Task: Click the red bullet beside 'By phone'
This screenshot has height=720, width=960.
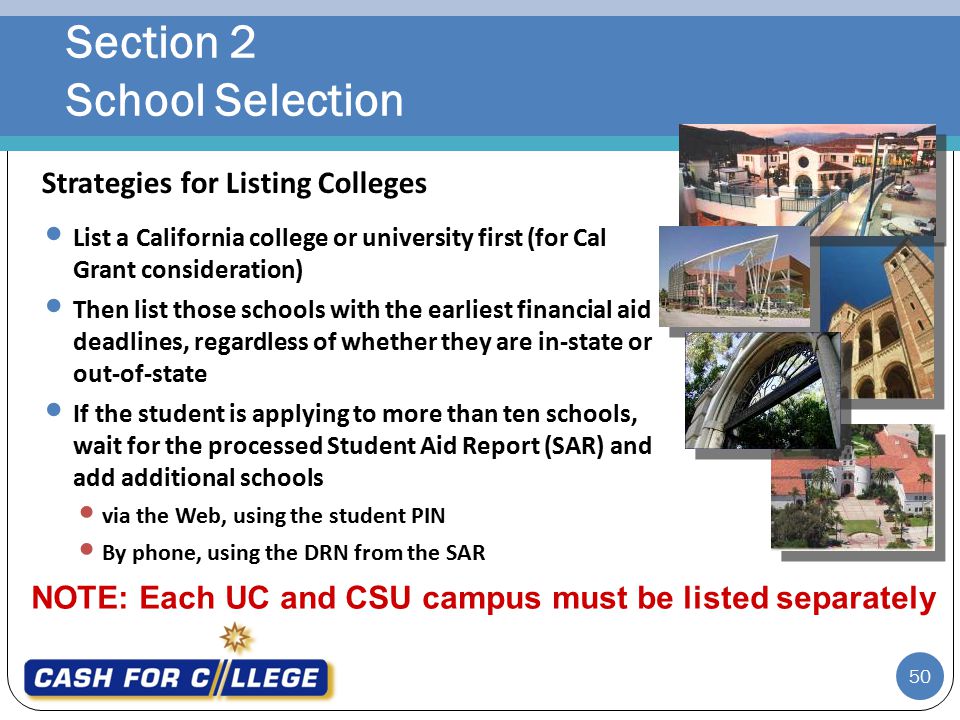Action: [x=86, y=549]
